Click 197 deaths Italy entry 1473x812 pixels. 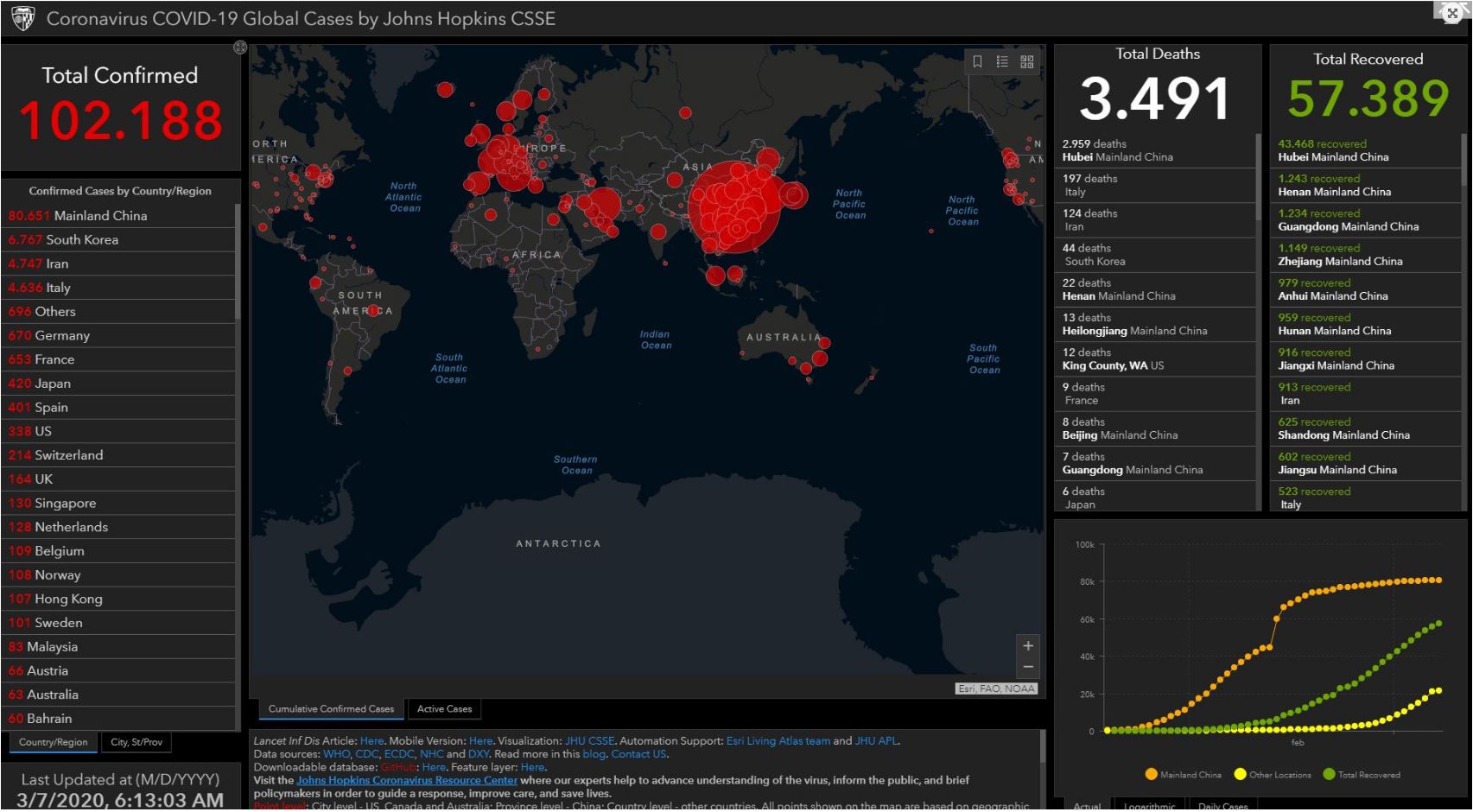tap(1156, 185)
